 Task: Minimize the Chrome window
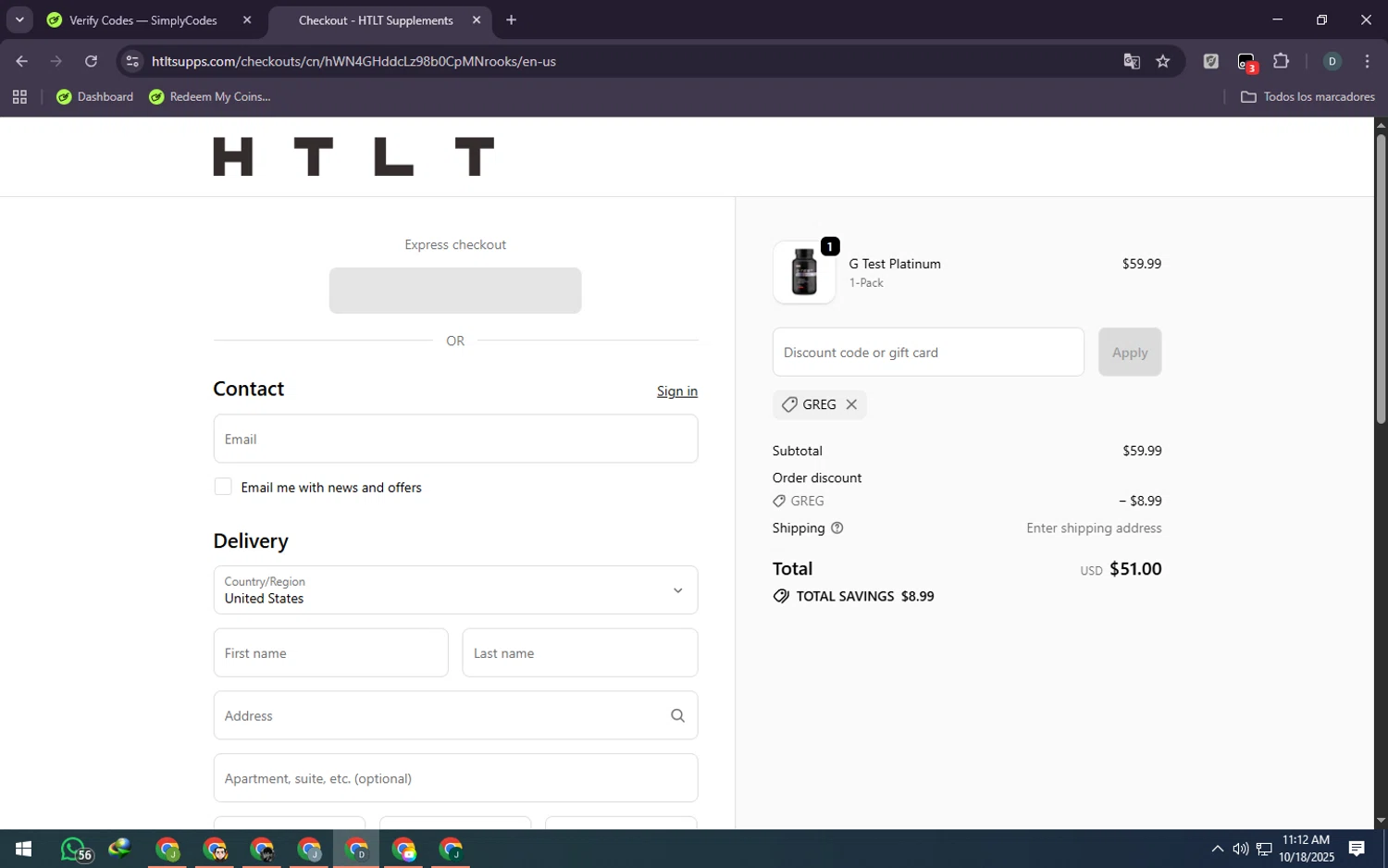point(1277,19)
